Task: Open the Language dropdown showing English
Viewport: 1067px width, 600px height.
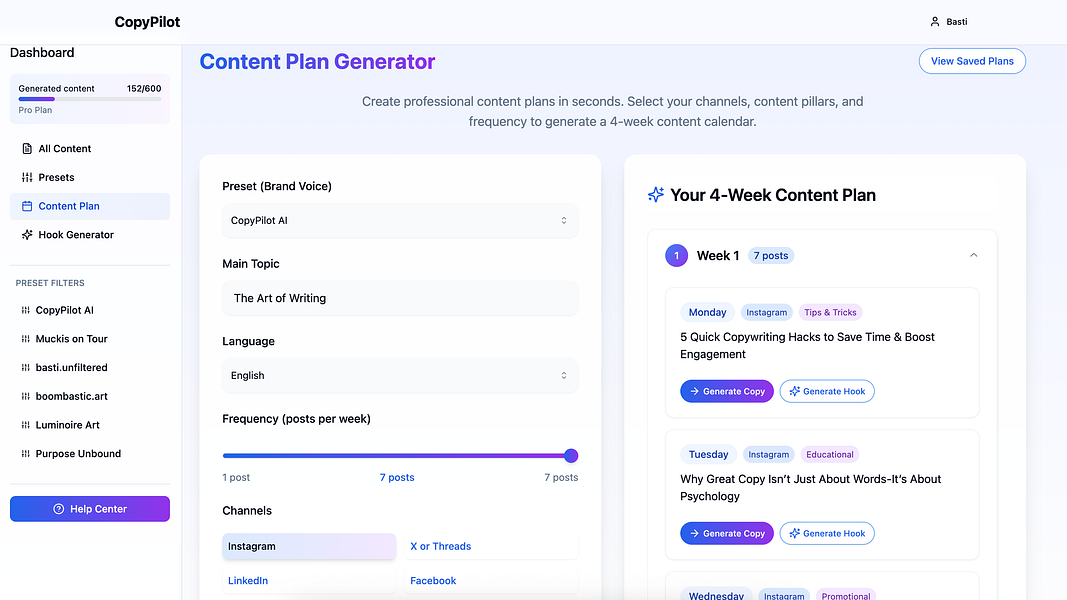Action: click(x=400, y=376)
